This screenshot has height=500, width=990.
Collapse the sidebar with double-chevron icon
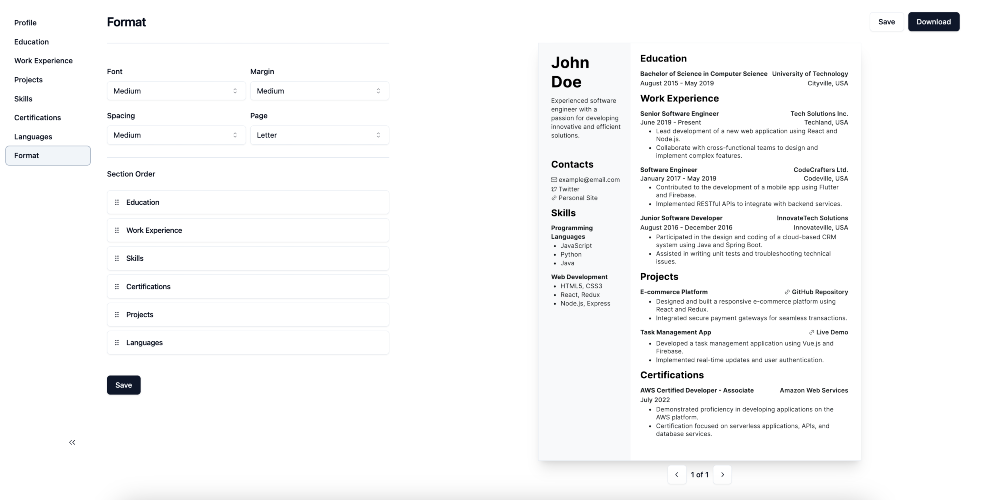pyautogui.click(x=72, y=443)
